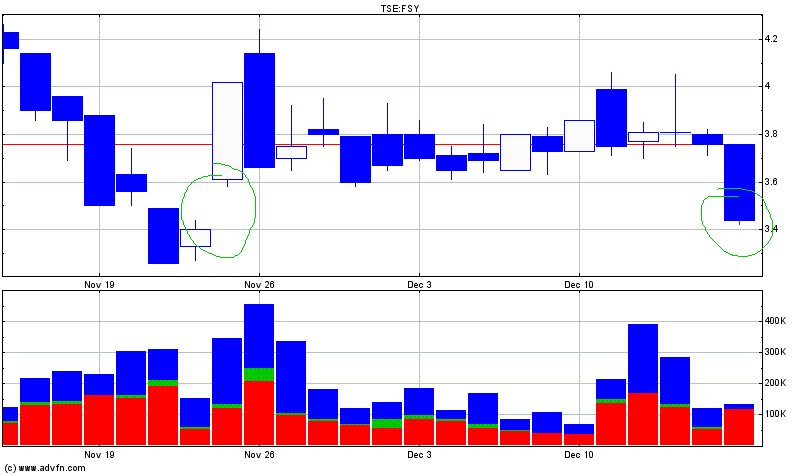800x475 pixels.
Task: Click Nov 19 date under the price chart
Action: 99,285
